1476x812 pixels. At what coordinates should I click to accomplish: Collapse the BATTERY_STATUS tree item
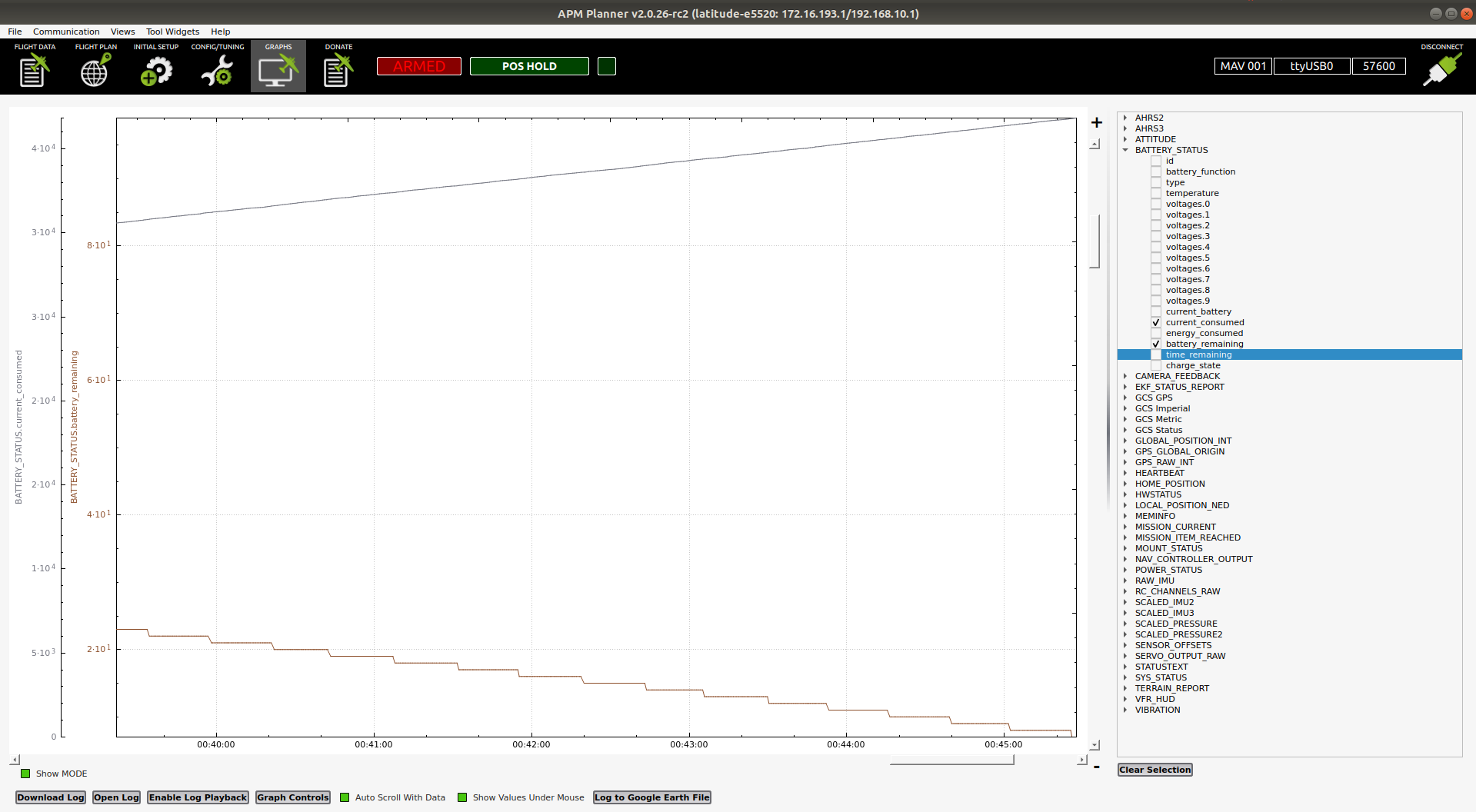point(1125,150)
